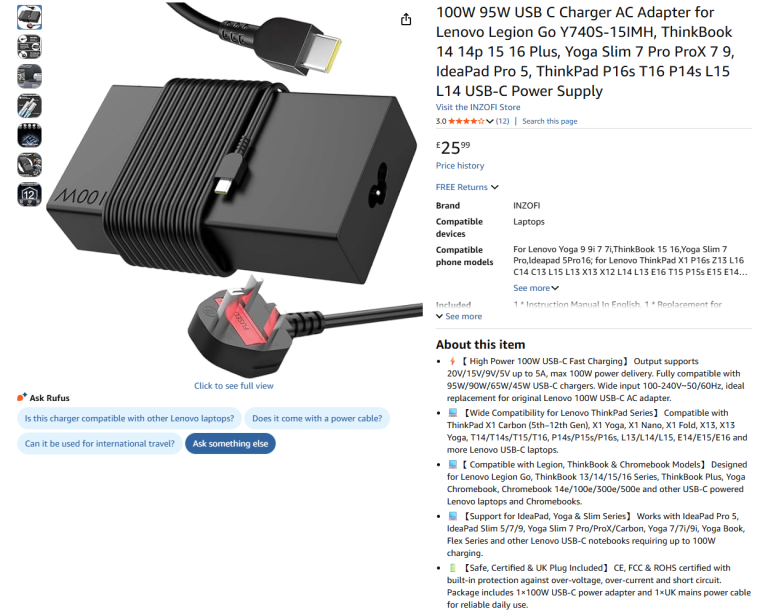The image size is (768, 612).
Task: Ask Rufus about compatibility with other Lenovo laptops
Action: click(x=129, y=418)
